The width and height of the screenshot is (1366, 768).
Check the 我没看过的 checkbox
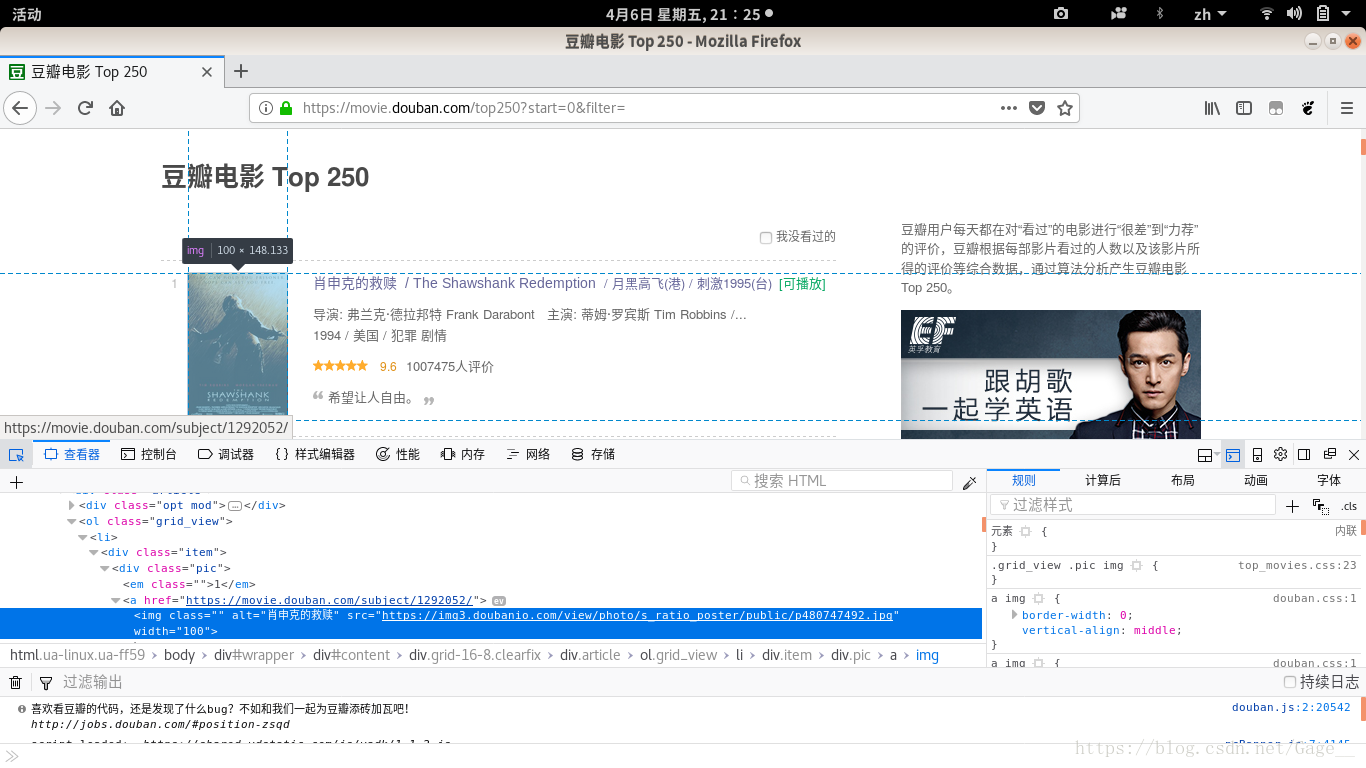[766, 238]
